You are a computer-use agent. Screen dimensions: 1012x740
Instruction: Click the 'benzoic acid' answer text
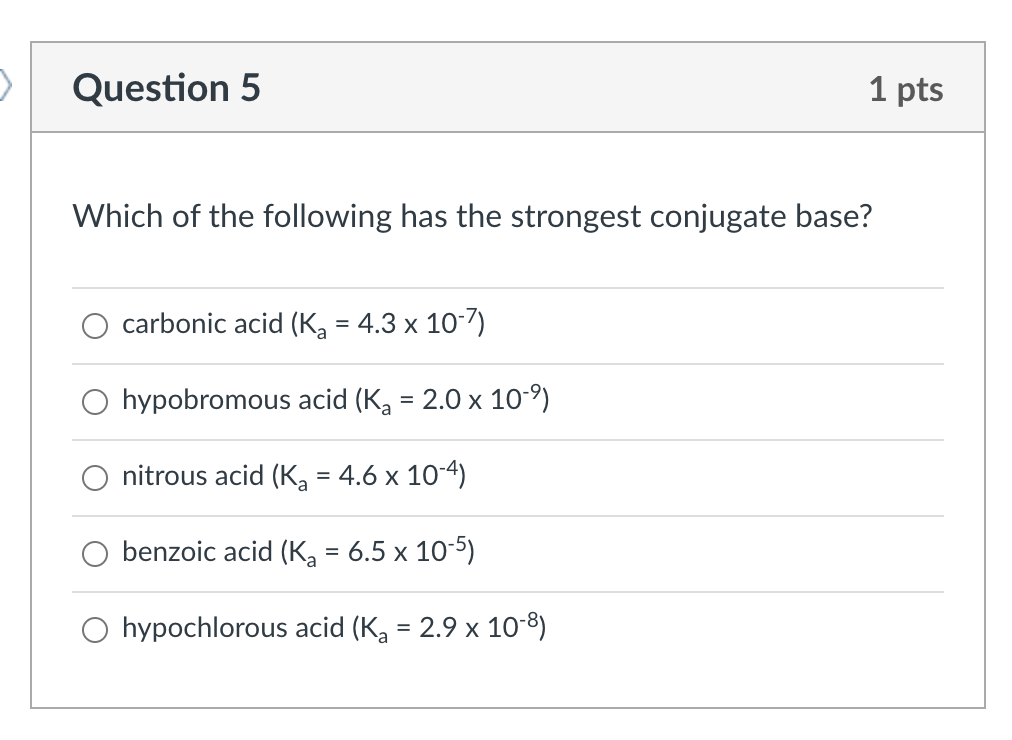pyautogui.click(x=198, y=552)
